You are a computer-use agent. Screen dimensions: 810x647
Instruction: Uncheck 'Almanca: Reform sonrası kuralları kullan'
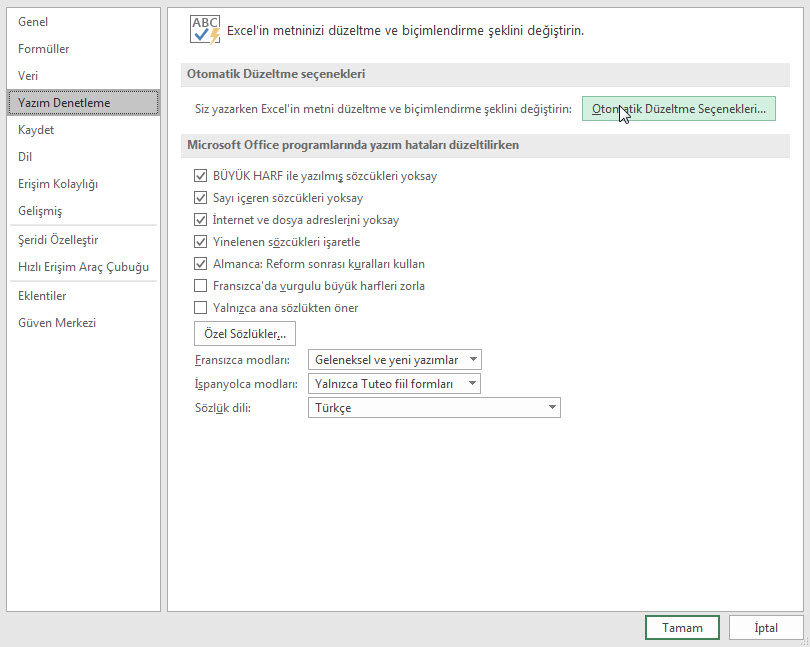[200, 264]
